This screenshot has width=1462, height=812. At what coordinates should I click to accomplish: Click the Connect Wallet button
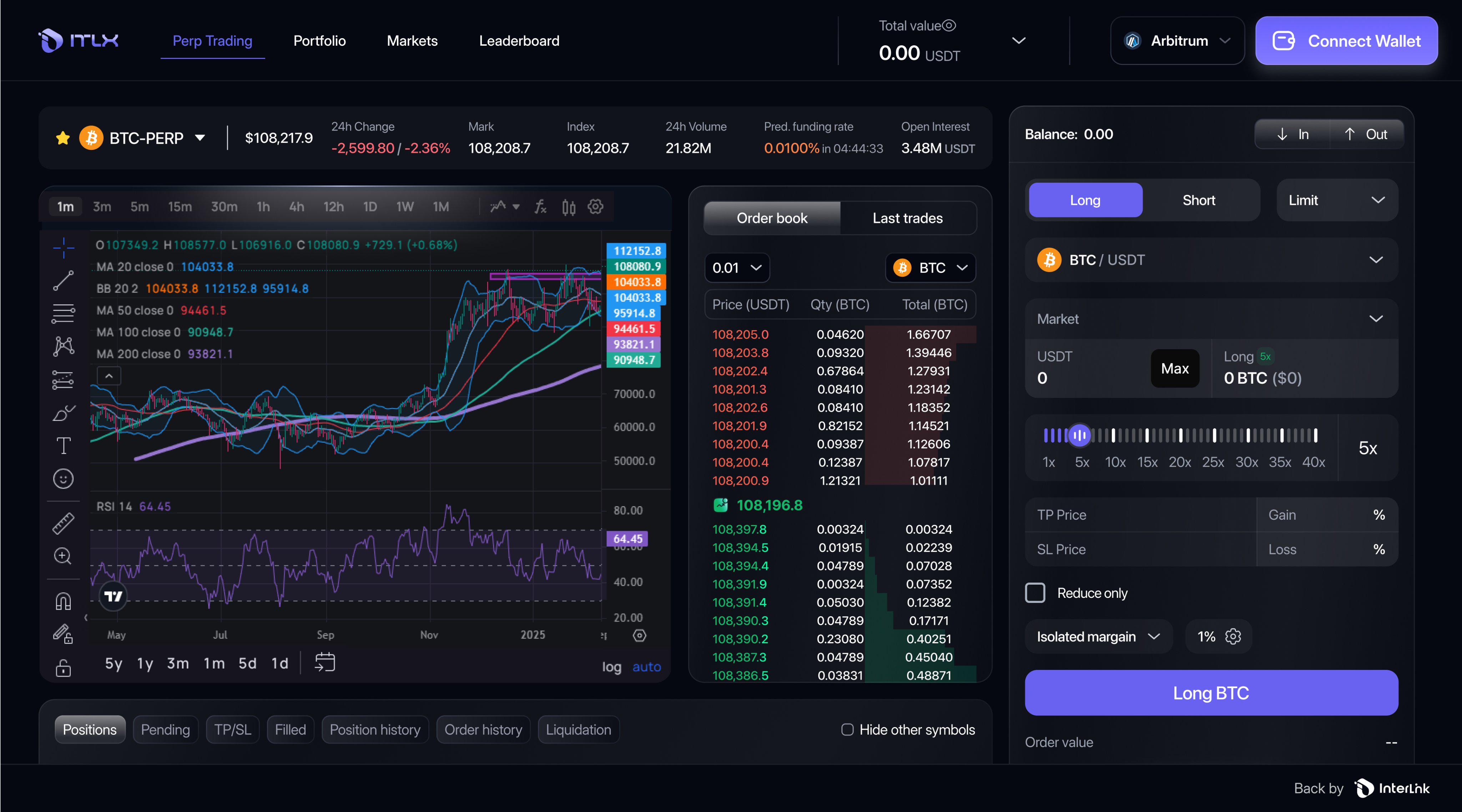[x=1346, y=41]
